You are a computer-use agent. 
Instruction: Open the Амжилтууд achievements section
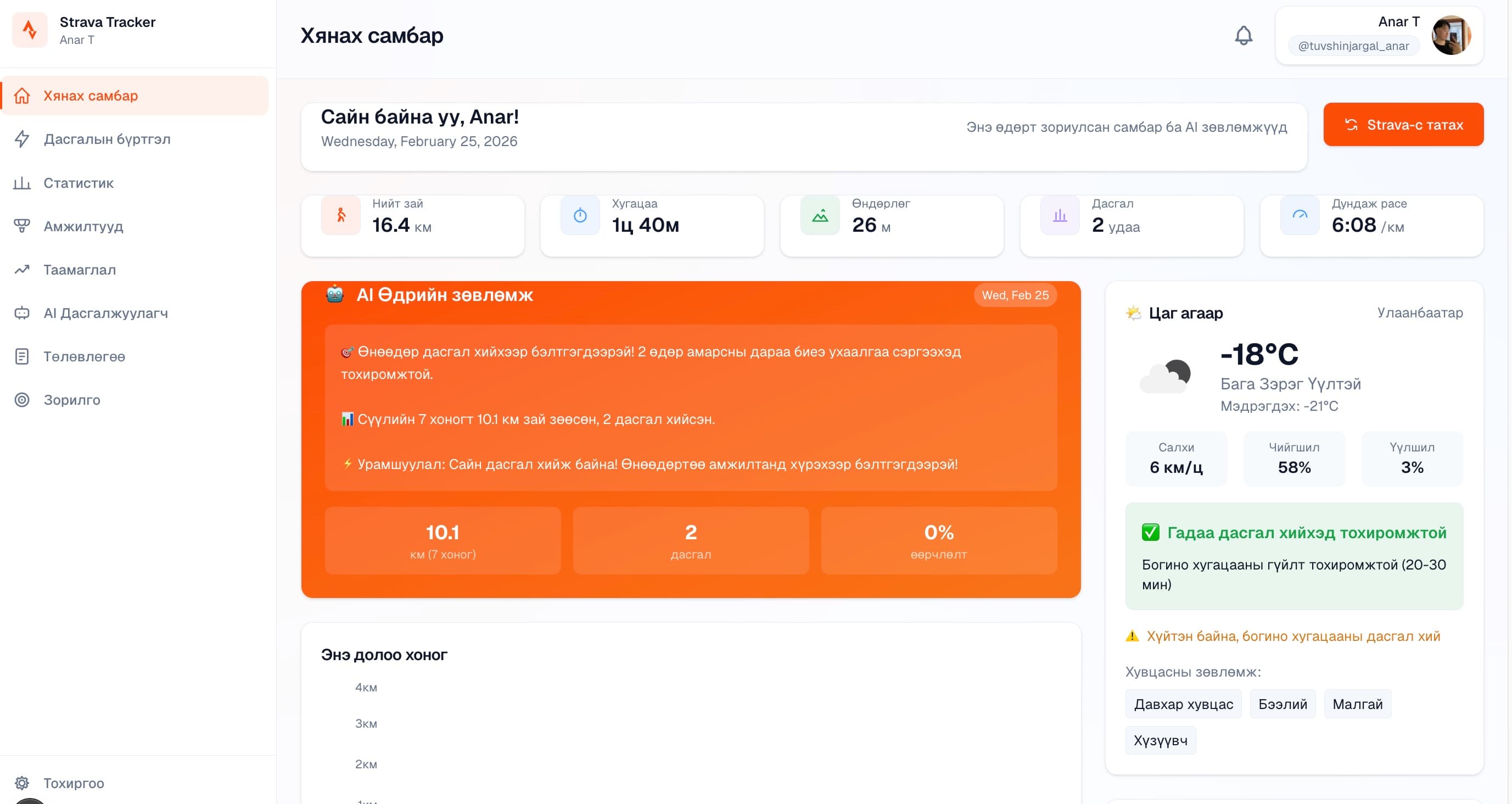click(x=83, y=227)
